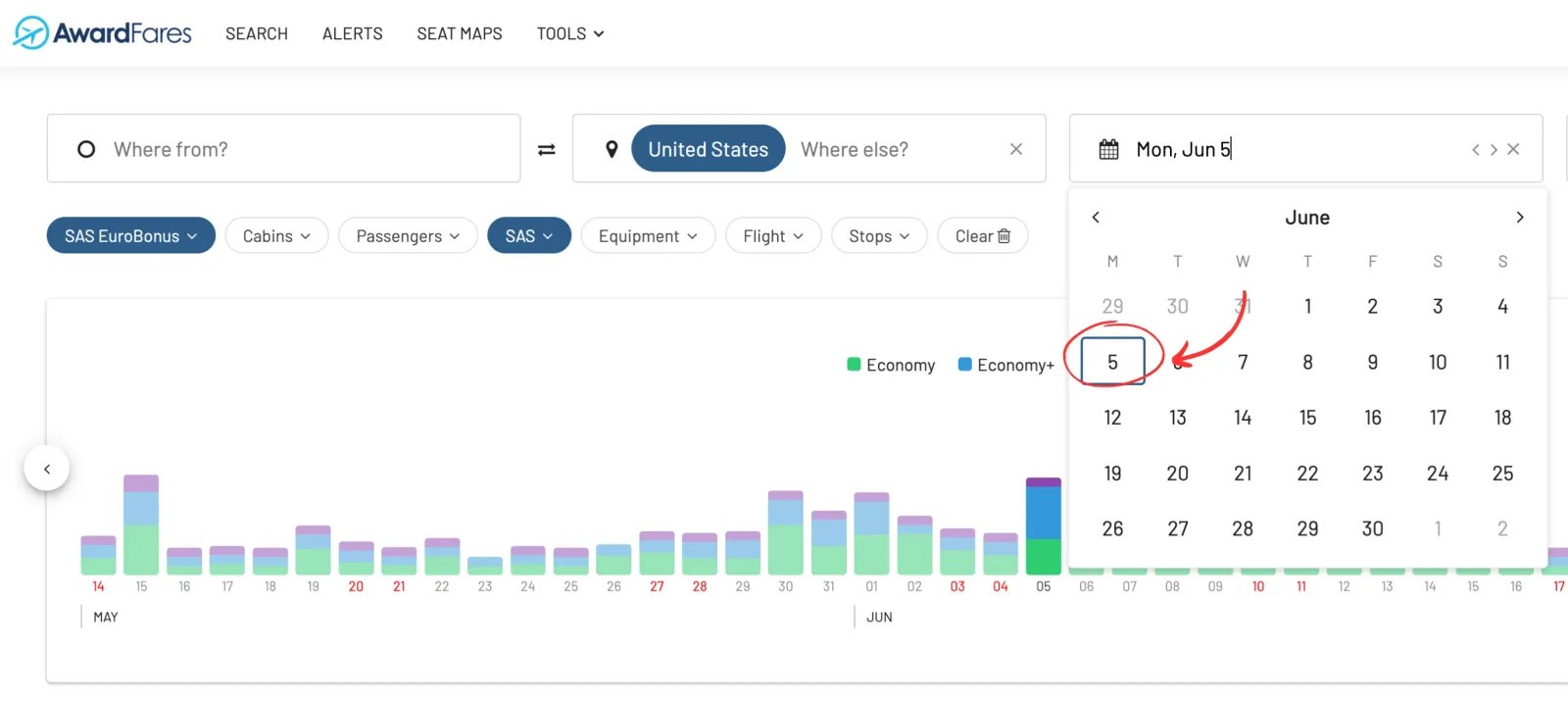
Task: Click the calendar icon in date field
Action: 1108,149
